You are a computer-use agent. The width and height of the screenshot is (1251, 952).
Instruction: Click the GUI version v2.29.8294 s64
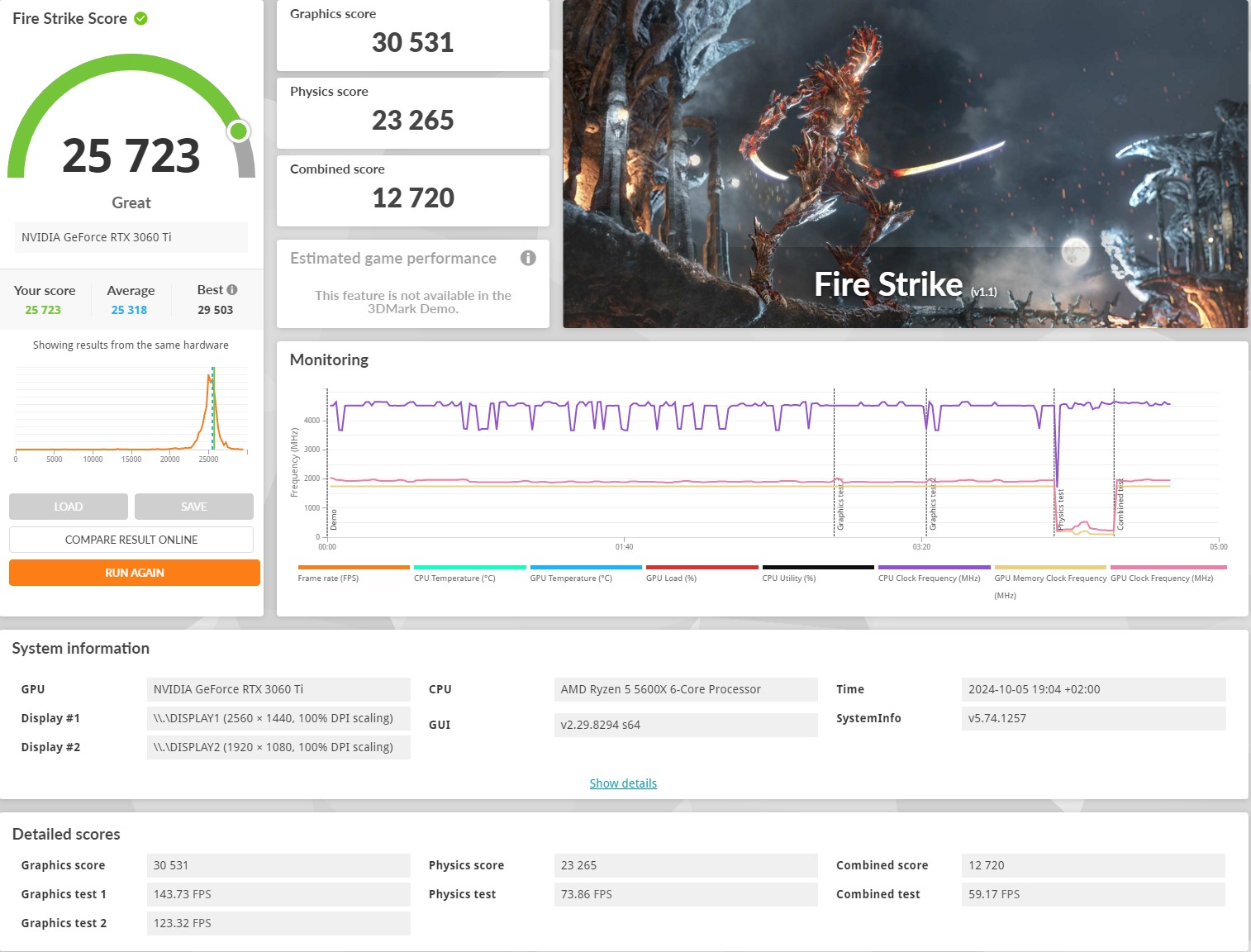[x=686, y=725]
